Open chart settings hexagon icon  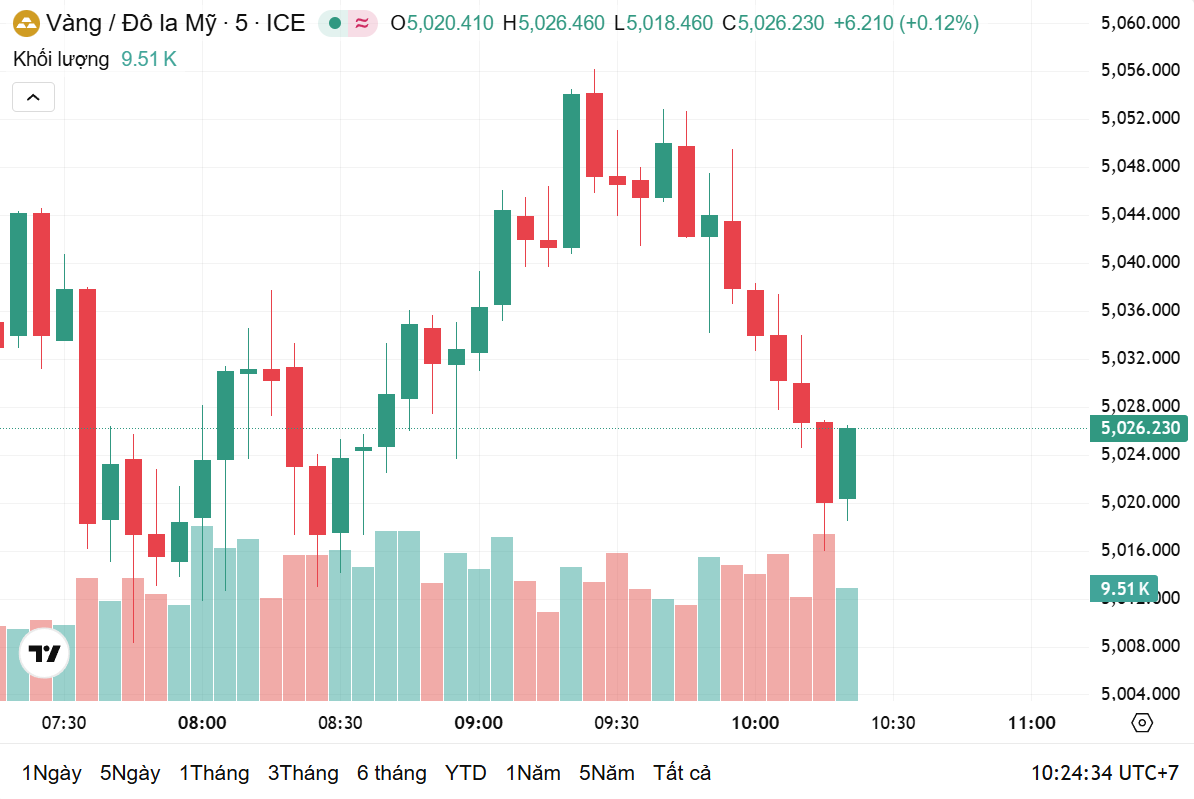point(1142,723)
